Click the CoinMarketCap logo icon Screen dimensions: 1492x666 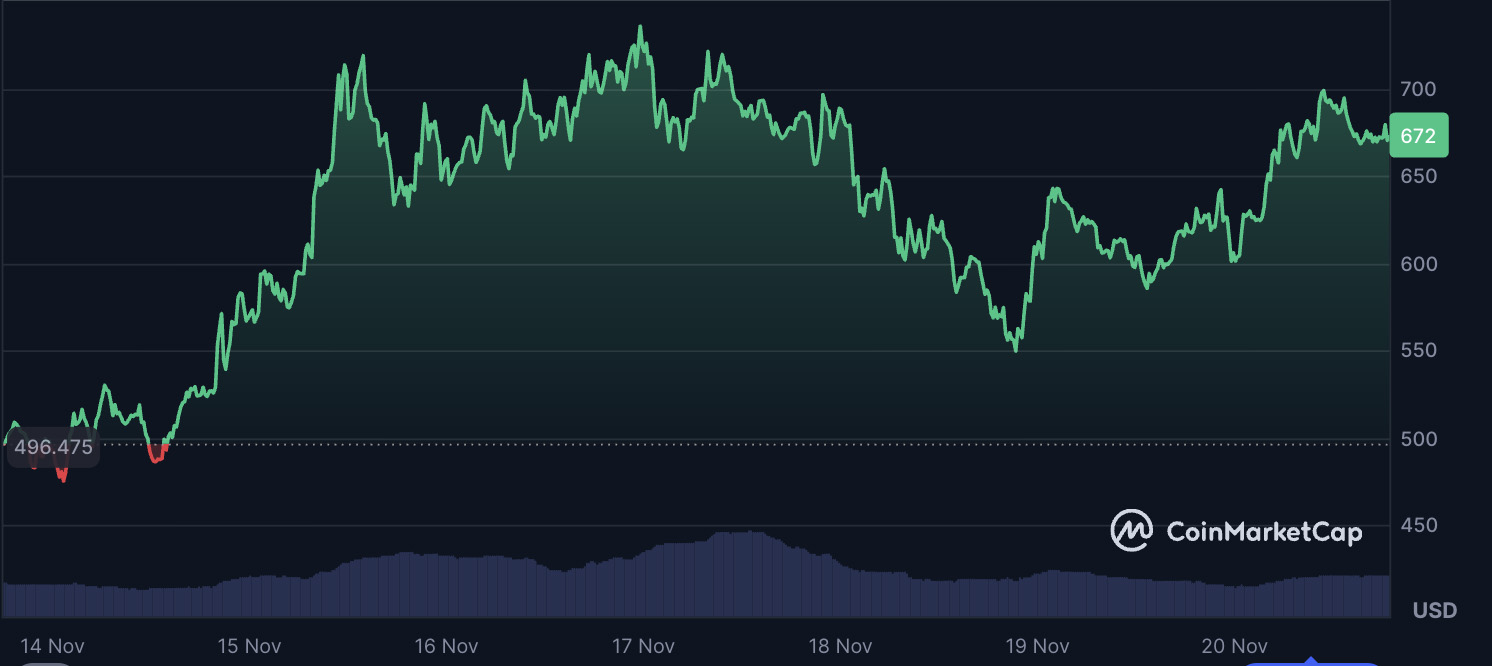pyautogui.click(x=1132, y=531)
